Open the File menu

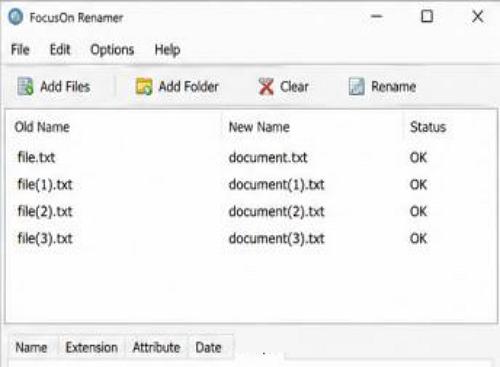(20, 50)
